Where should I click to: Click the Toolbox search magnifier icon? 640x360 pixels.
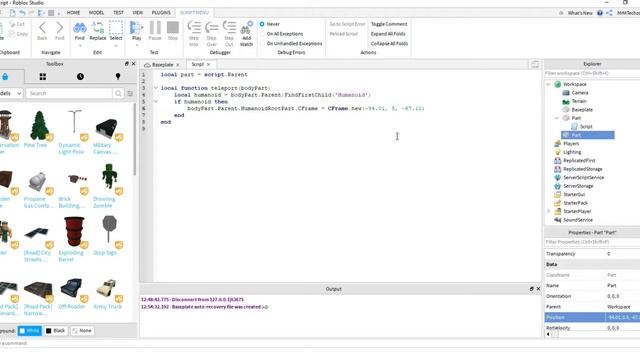118,93
